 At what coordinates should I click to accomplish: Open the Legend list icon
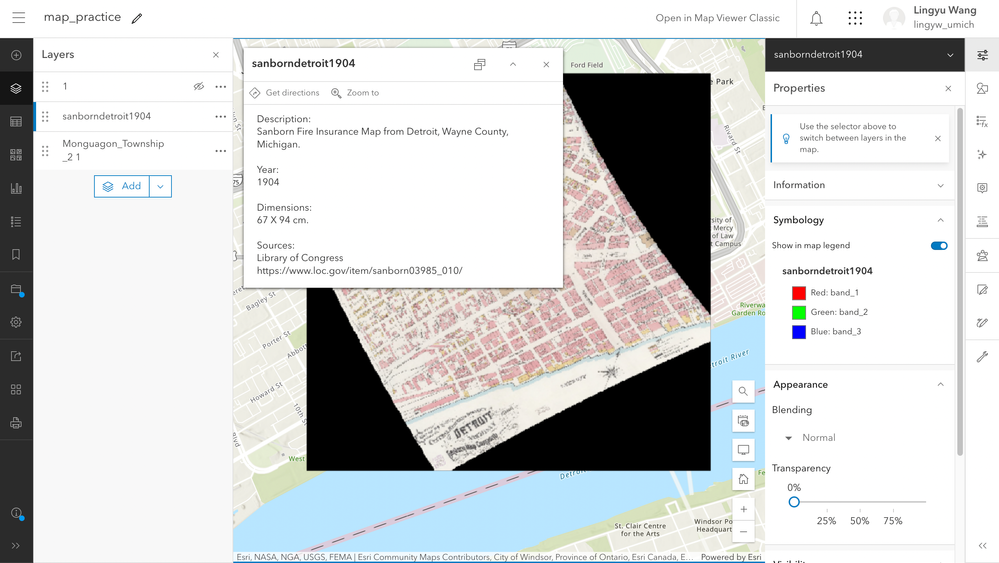17,222
